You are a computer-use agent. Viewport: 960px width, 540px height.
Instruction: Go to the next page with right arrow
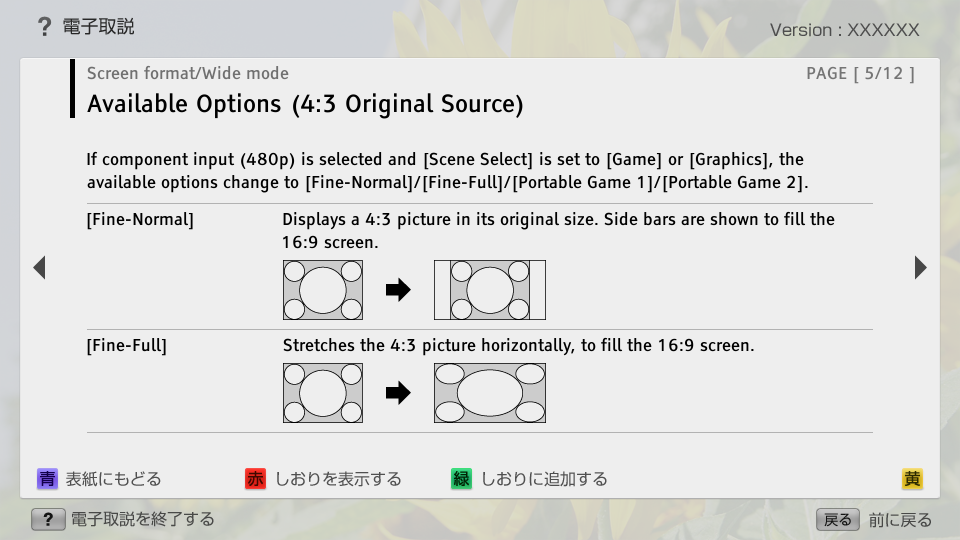[920, 268]
